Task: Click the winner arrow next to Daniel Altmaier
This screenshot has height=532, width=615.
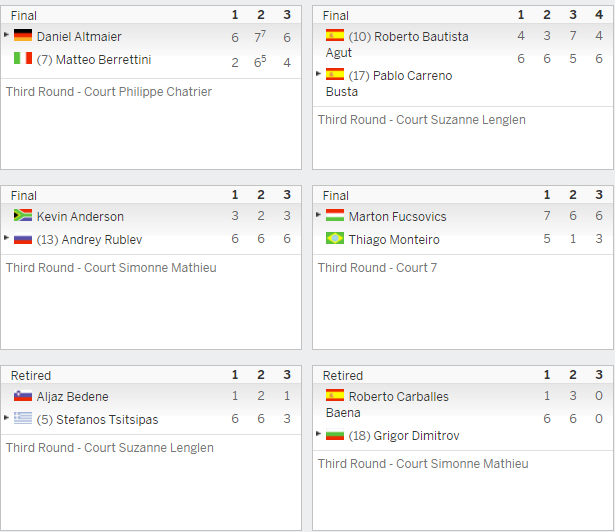Action: [x=6, y=35]
